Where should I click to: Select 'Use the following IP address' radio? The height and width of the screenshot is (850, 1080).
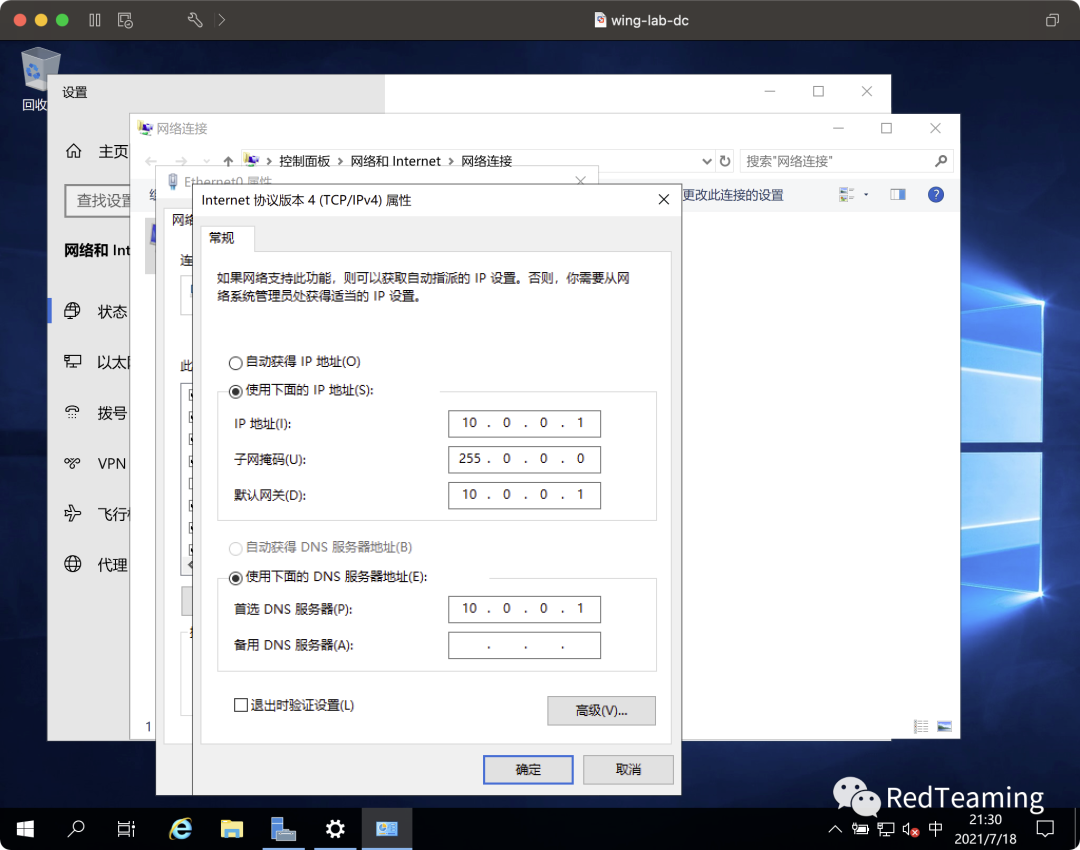coord(236,391)
